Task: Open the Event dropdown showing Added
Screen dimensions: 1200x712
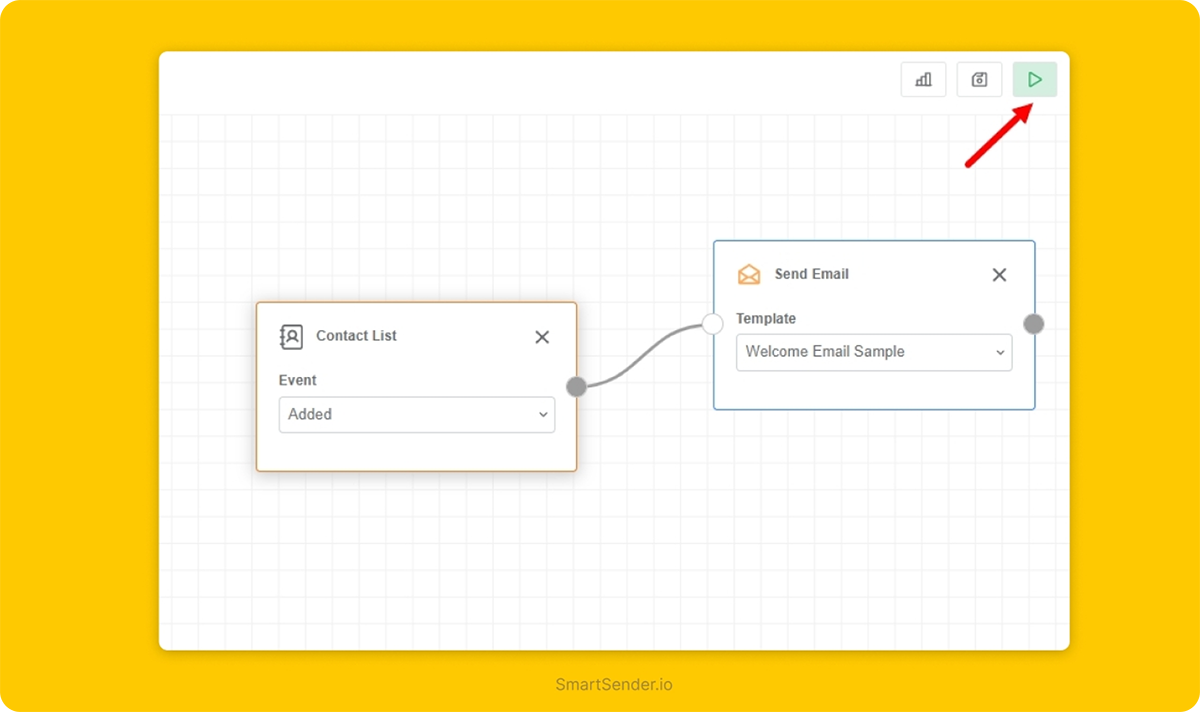Action: click(416, 414)
